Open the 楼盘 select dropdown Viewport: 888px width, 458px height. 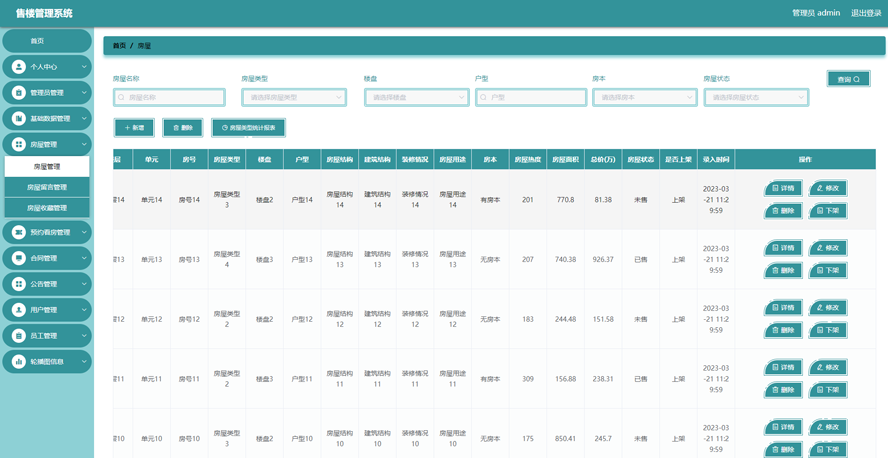[416, 97]
